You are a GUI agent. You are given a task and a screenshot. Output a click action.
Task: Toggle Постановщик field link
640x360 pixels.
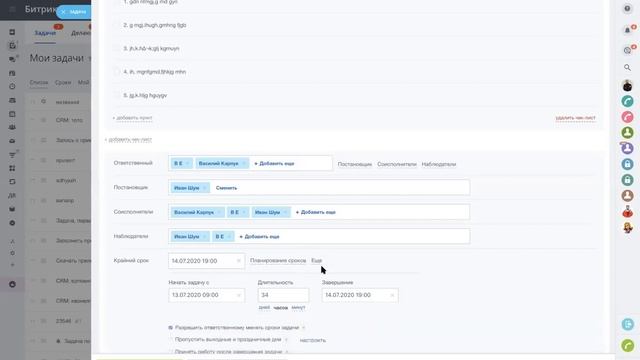coord(355,164)
